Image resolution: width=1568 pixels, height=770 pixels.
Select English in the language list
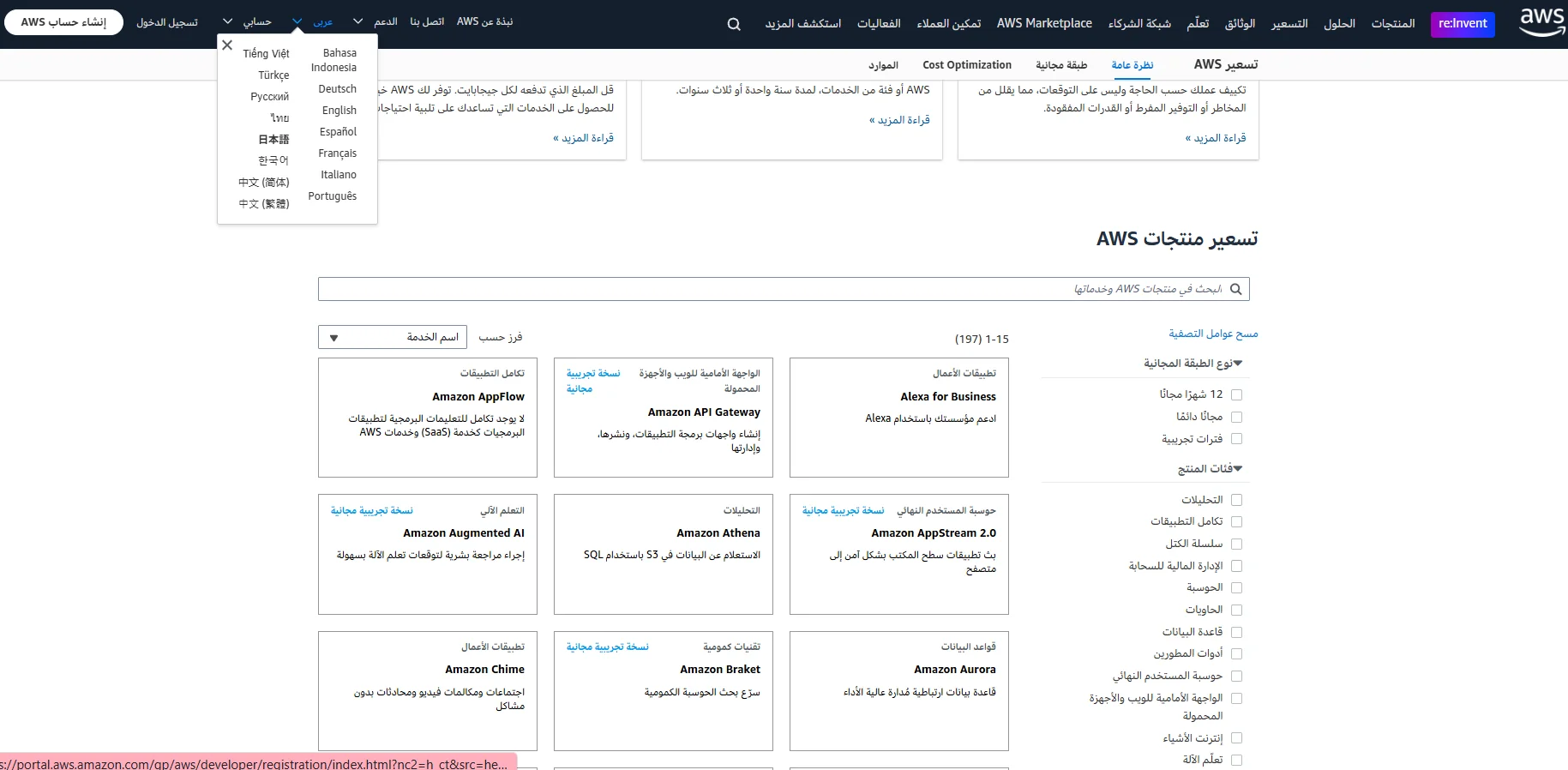tap(339, 111)
